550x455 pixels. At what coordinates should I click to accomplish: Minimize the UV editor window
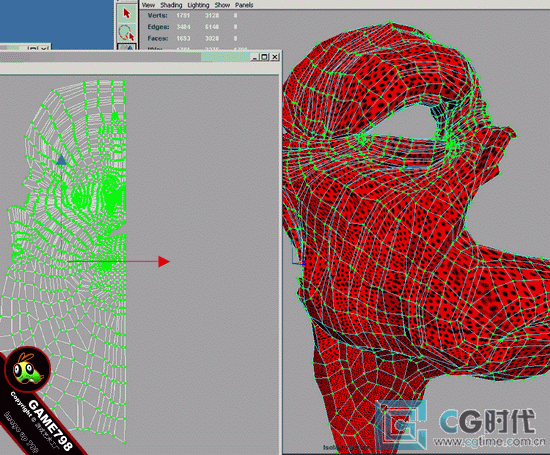coord(256,57)
